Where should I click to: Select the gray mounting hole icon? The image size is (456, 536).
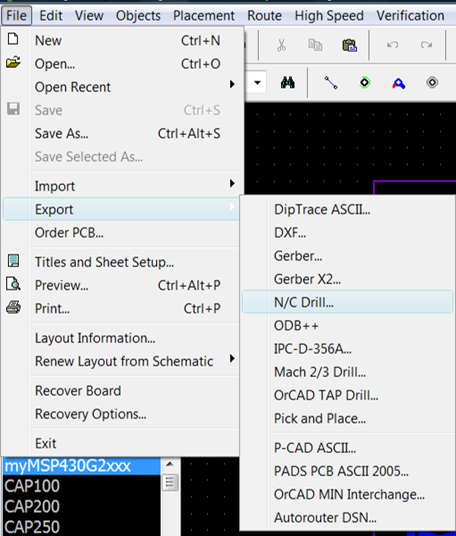coord(432,83)
